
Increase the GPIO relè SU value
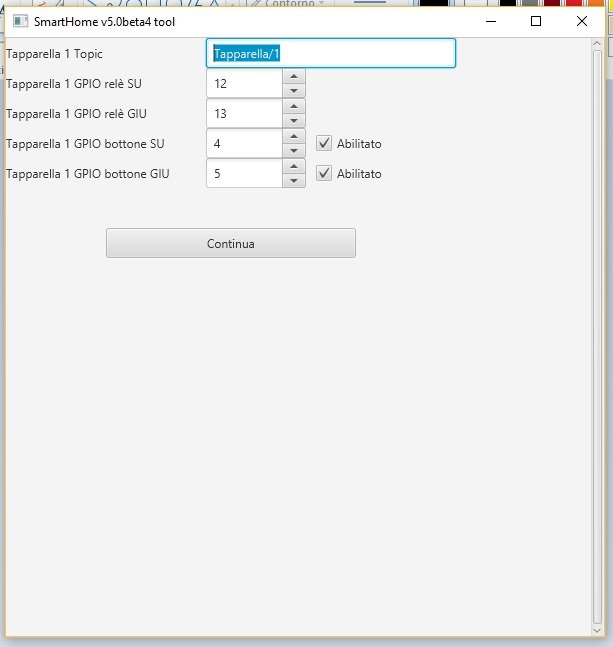pos(294,76)
